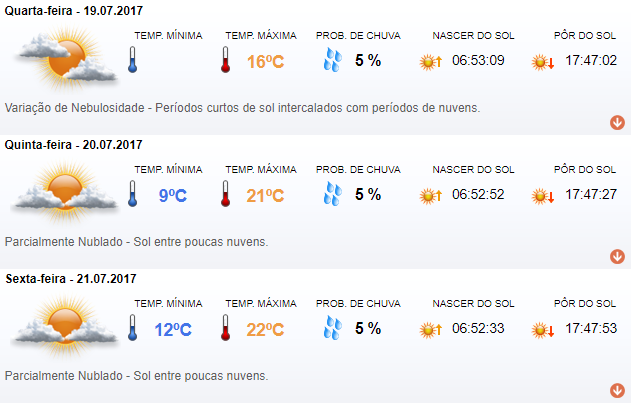Click the Quarta-feira cloudy sun weather icon

coord(66,59)
